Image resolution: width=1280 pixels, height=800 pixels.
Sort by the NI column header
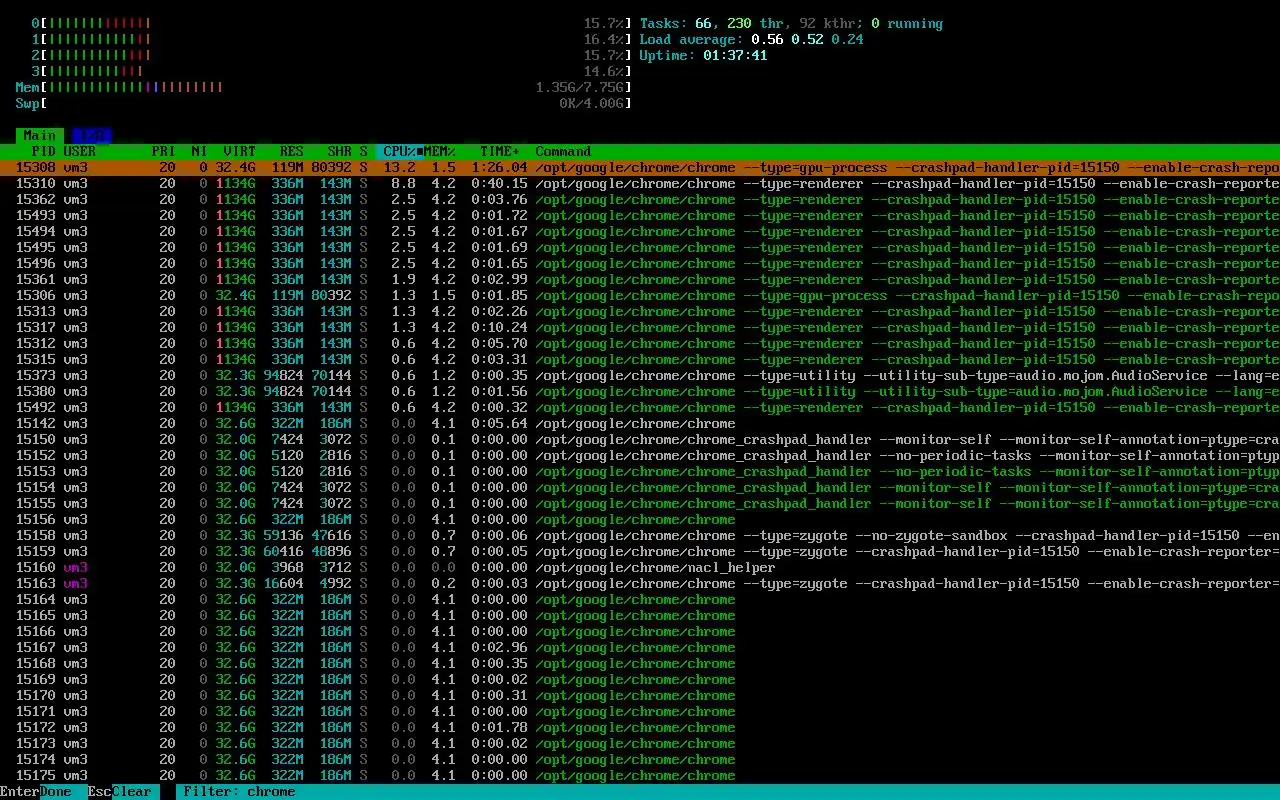click(200, 151)
